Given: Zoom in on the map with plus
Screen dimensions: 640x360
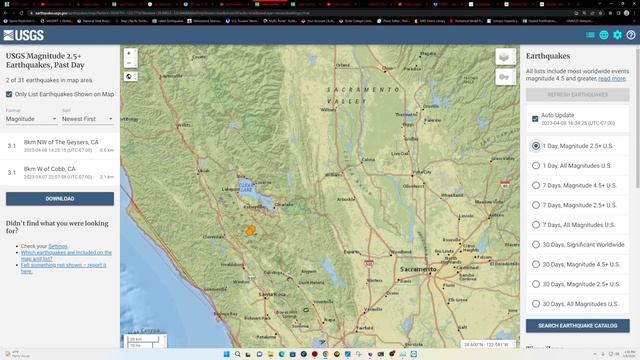Looking at the screenshot, I should pos(129,53).
